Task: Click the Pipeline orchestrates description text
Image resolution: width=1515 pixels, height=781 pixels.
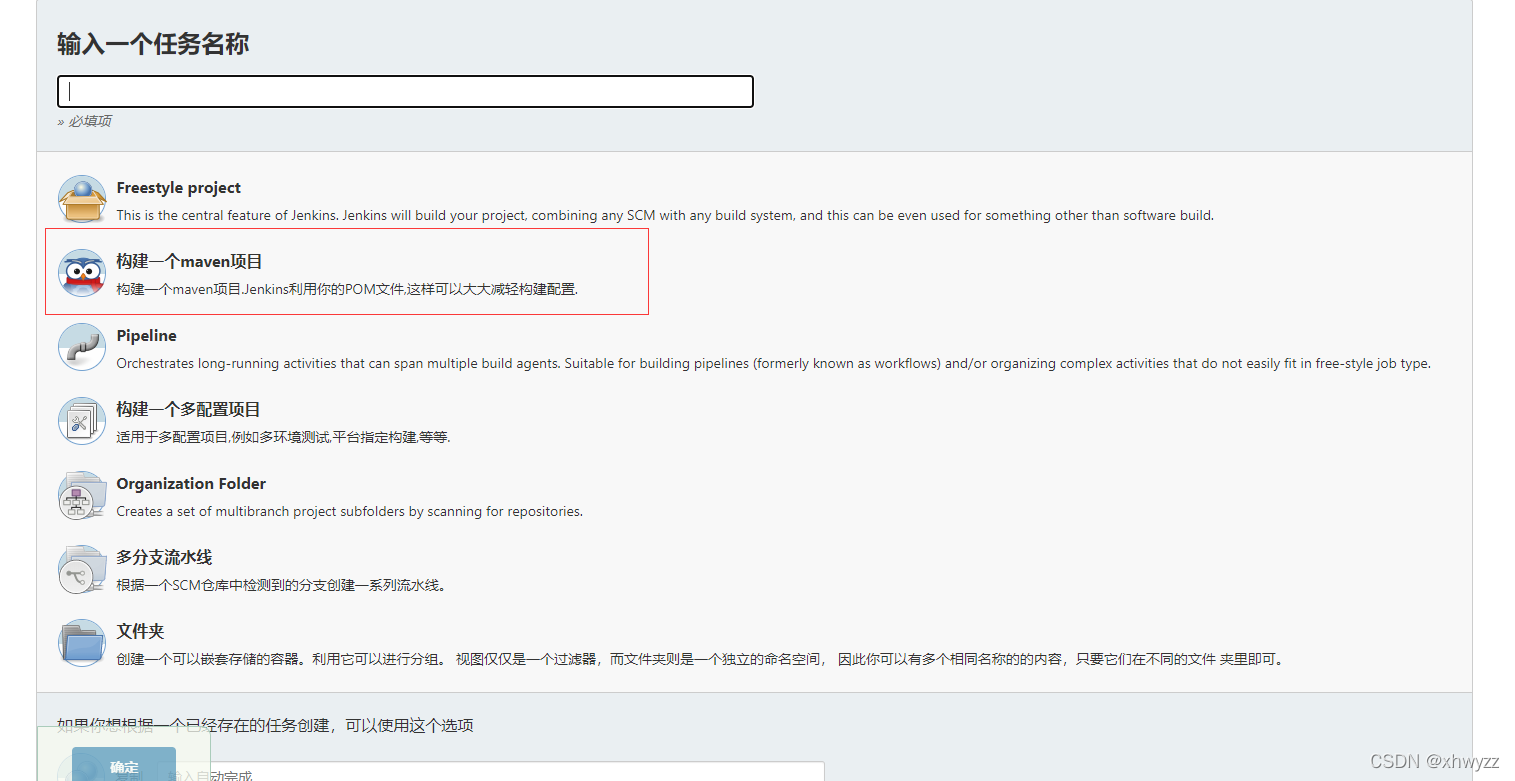Action: [x=773, y=363]
